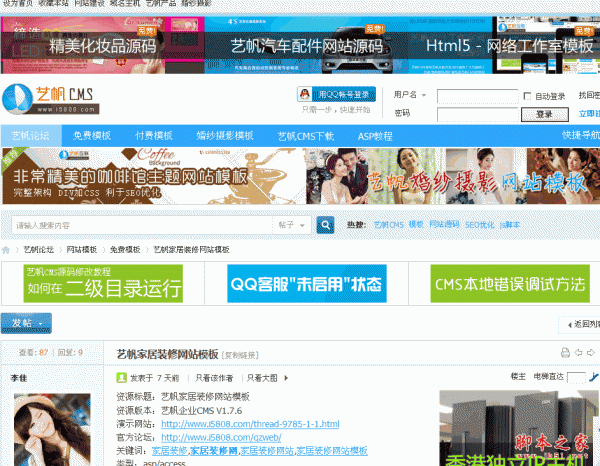
Task: Open the 艺帆论坛 nav tab
Action: click(31, 135)
